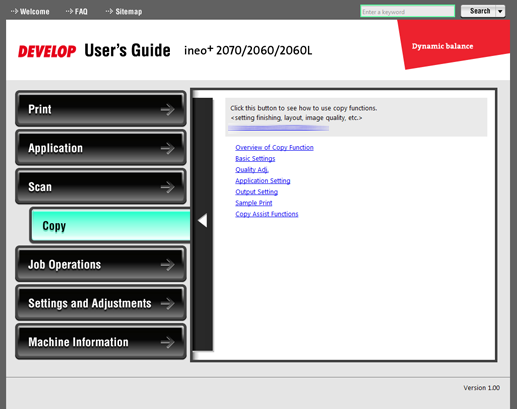Go to the Welcome page
Screen dimensions: 517x409
(30, 12)
